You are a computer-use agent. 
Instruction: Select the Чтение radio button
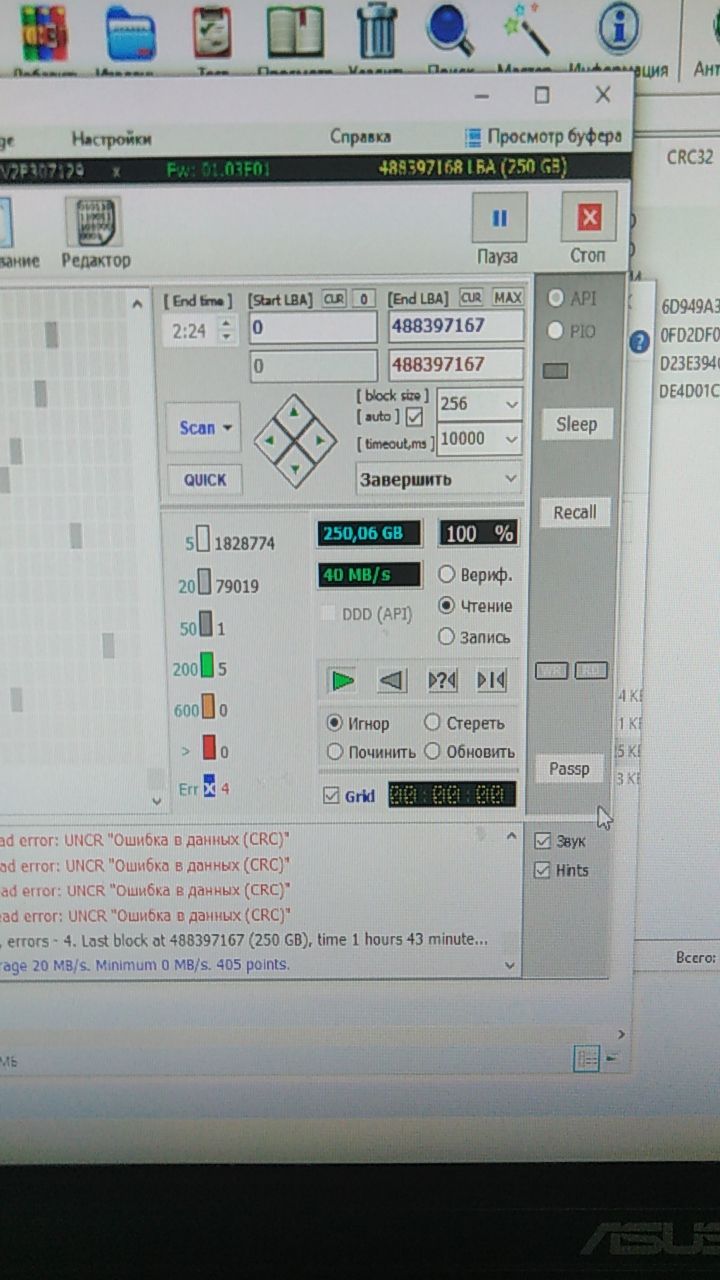click(446, 606)
